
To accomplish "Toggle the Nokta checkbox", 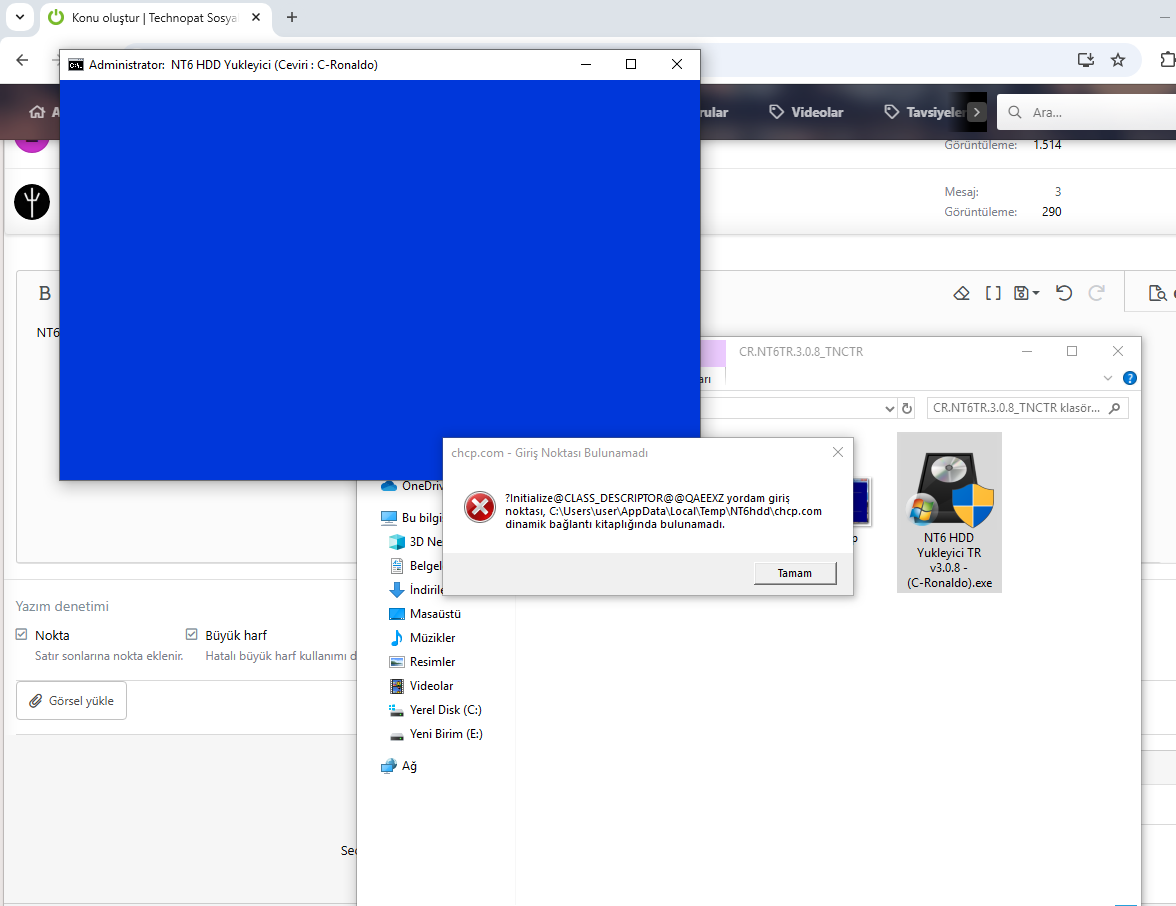I will (22, 634).
